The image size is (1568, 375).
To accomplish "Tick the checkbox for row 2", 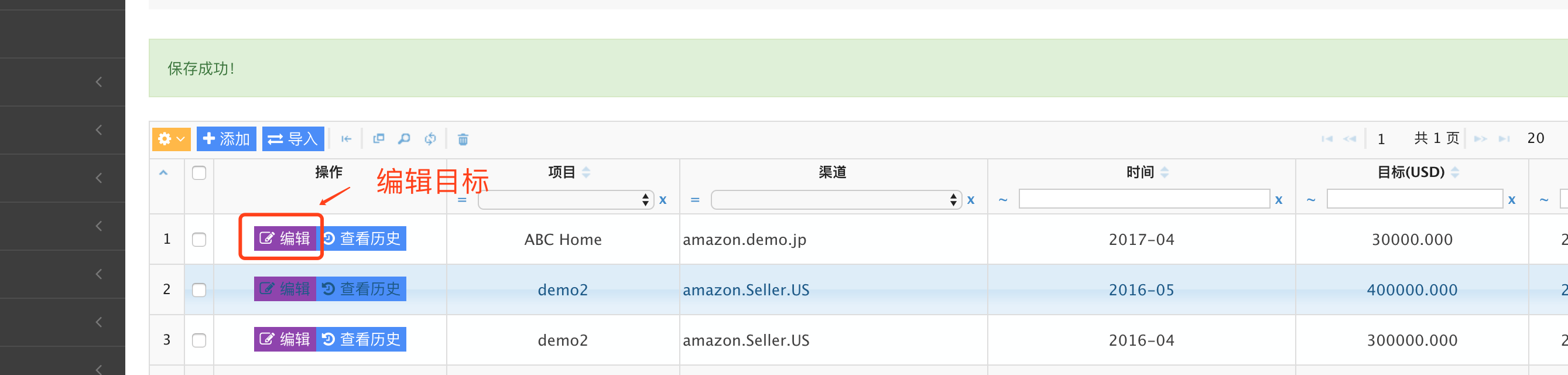I will (199, 290).
